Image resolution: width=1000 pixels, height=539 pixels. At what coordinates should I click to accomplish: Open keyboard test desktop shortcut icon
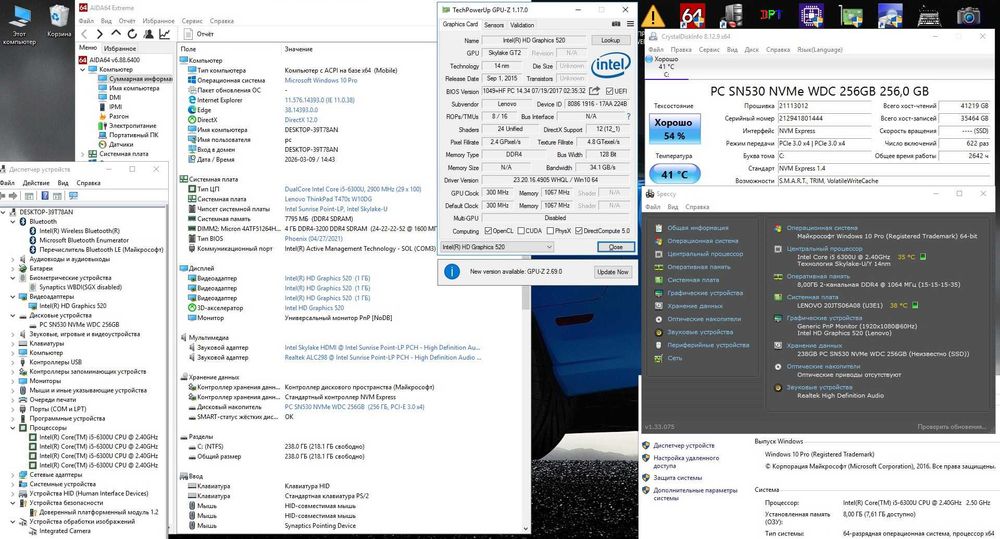(x=929, y=15)
